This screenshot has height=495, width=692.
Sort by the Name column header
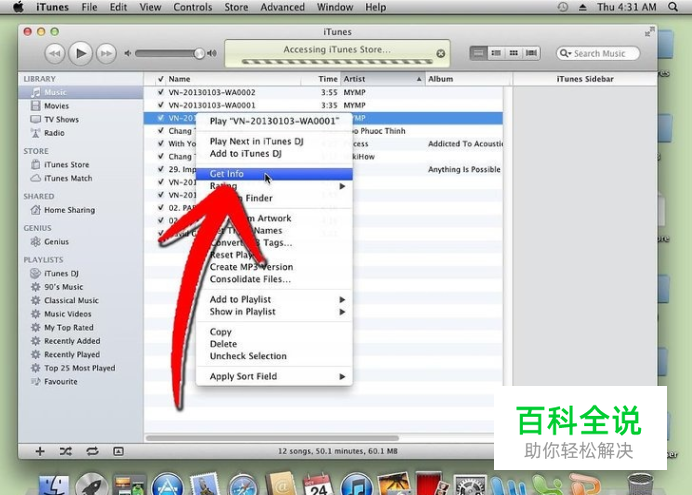point(233,79)
